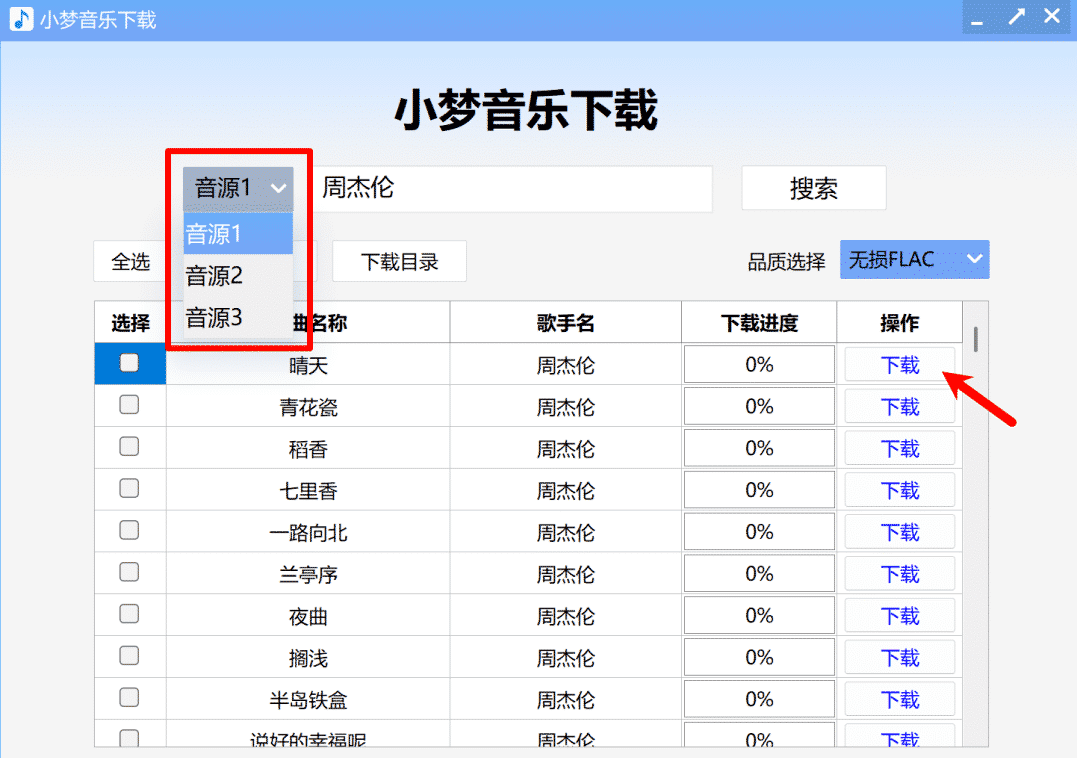Viewport: 1077px width, 758px height.
Task: Click the 下载进度 column header
Action: [758, 322]
